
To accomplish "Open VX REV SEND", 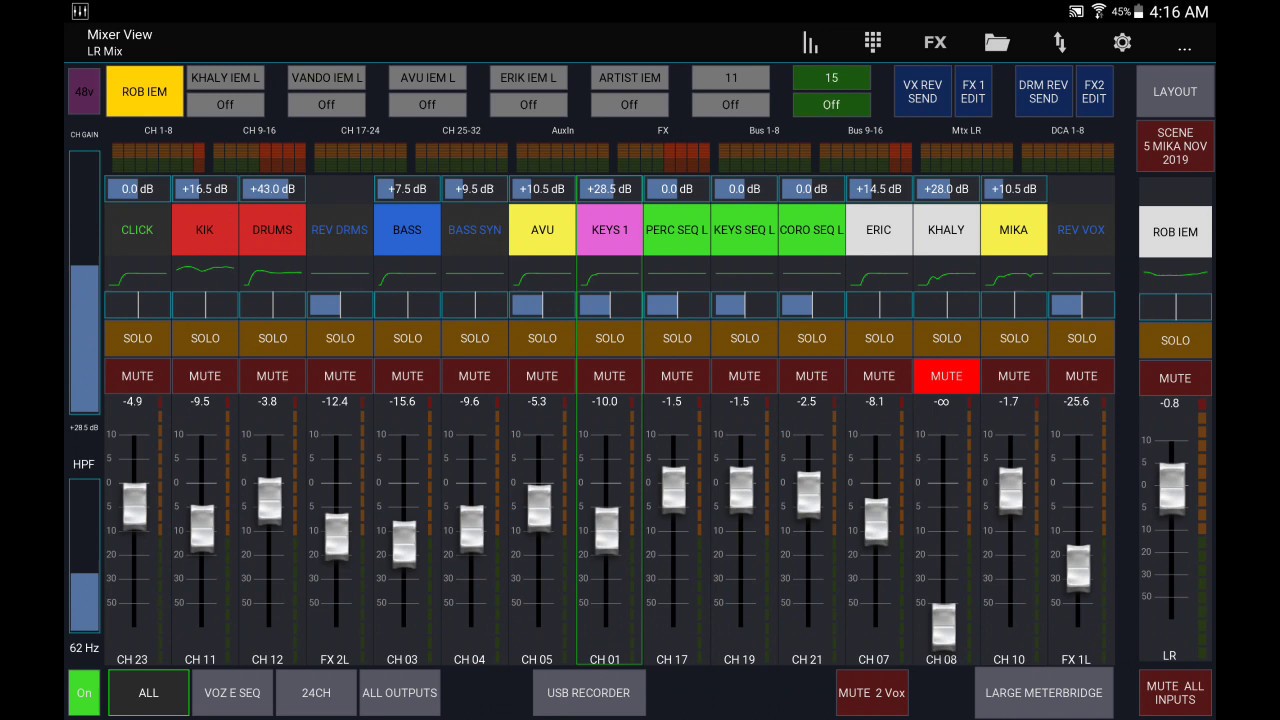I will click(923, 92).
